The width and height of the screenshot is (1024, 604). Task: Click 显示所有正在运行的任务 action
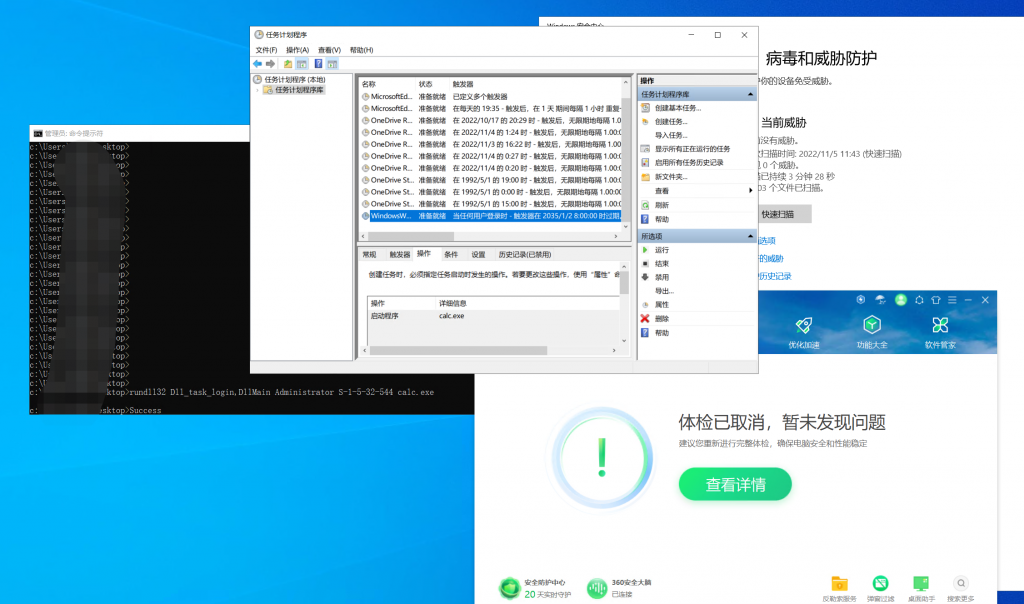pos(692,149)
